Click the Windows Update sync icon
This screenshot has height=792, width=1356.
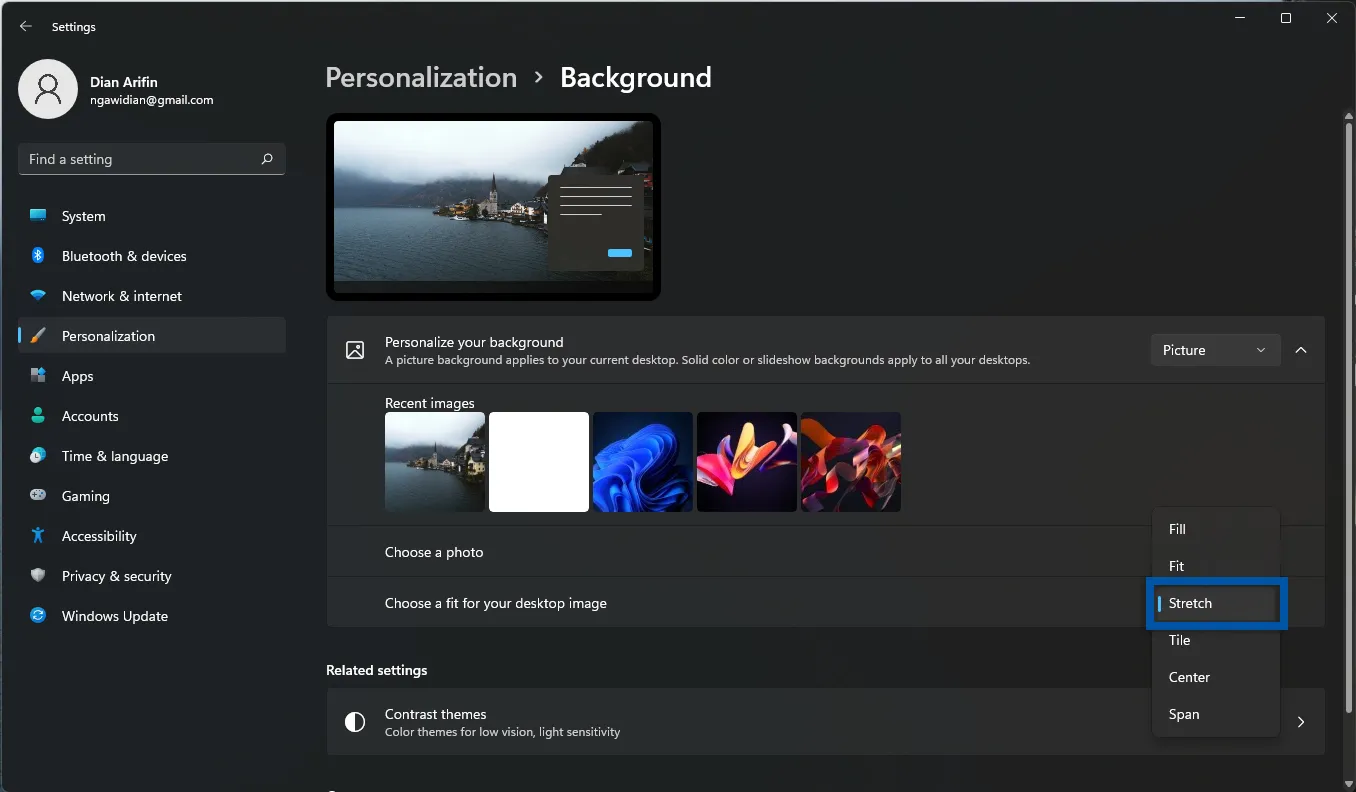click(38, 616)
